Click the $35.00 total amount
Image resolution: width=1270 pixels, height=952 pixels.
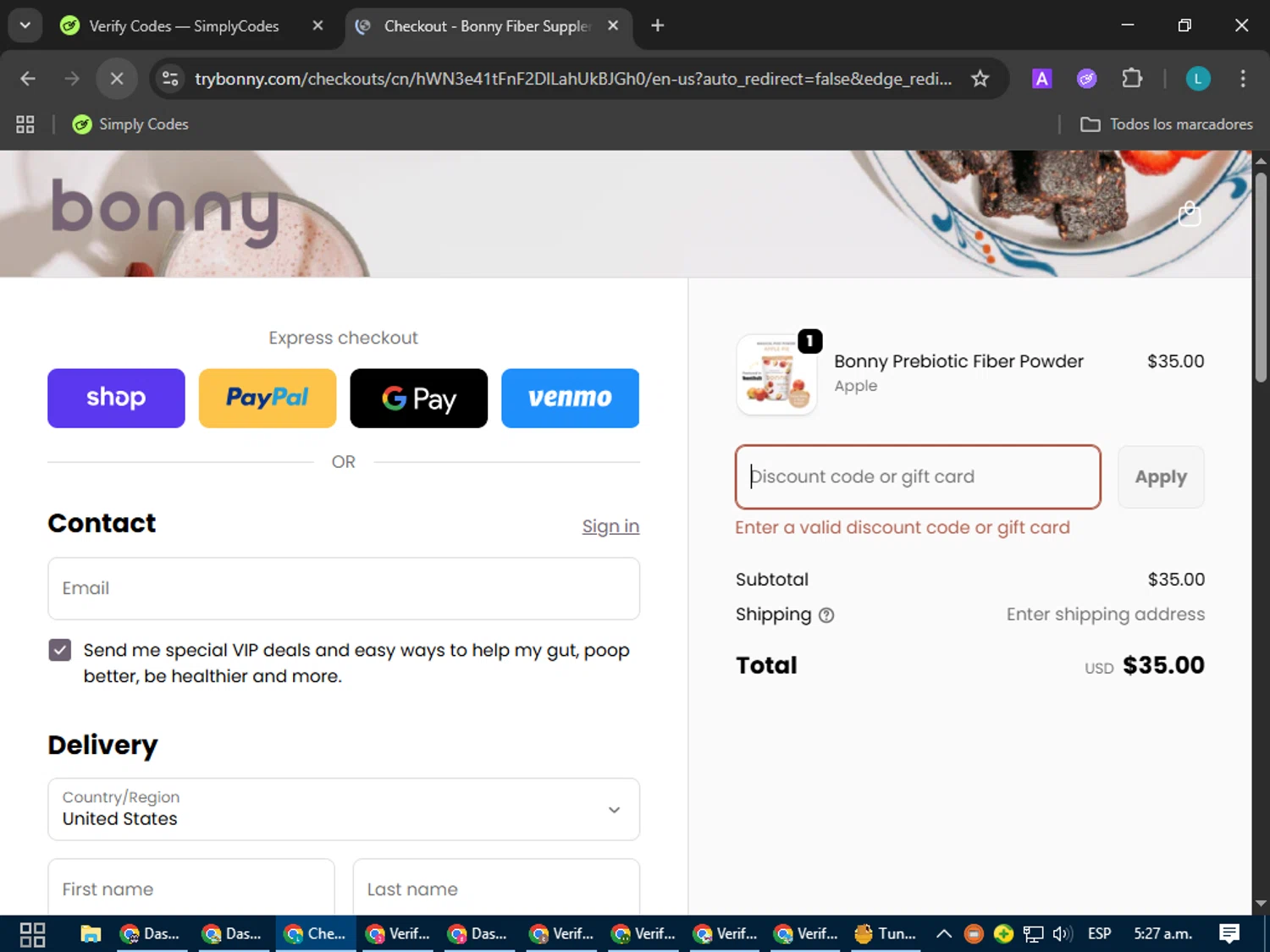[1163, 665]
